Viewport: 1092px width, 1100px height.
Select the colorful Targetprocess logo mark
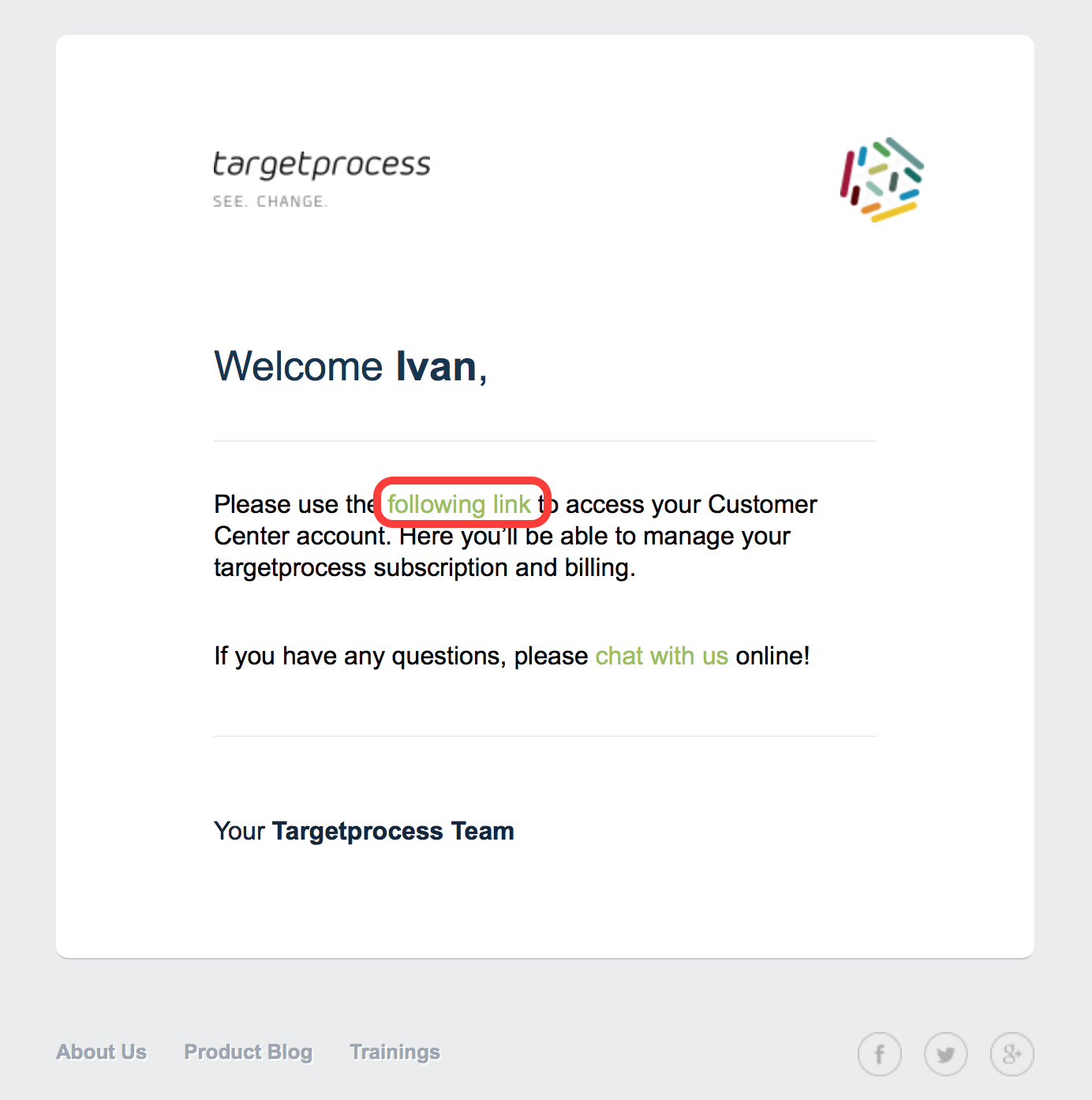pos(882,178)
